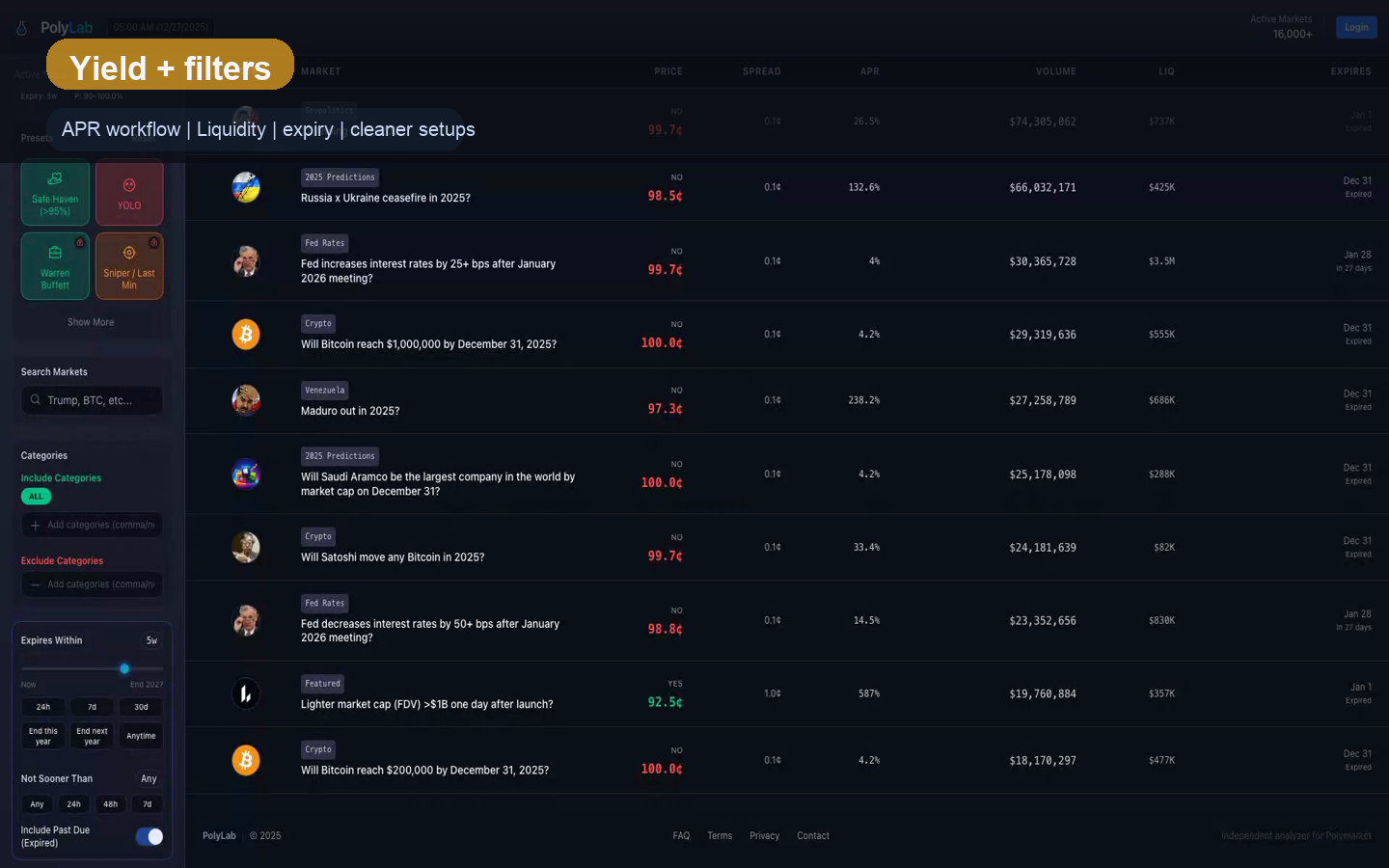Sort markets by the APR column header
Image resolution: width=1389 pixels, height=868 pixels.
pyautogui.click(x=869, y=71)
